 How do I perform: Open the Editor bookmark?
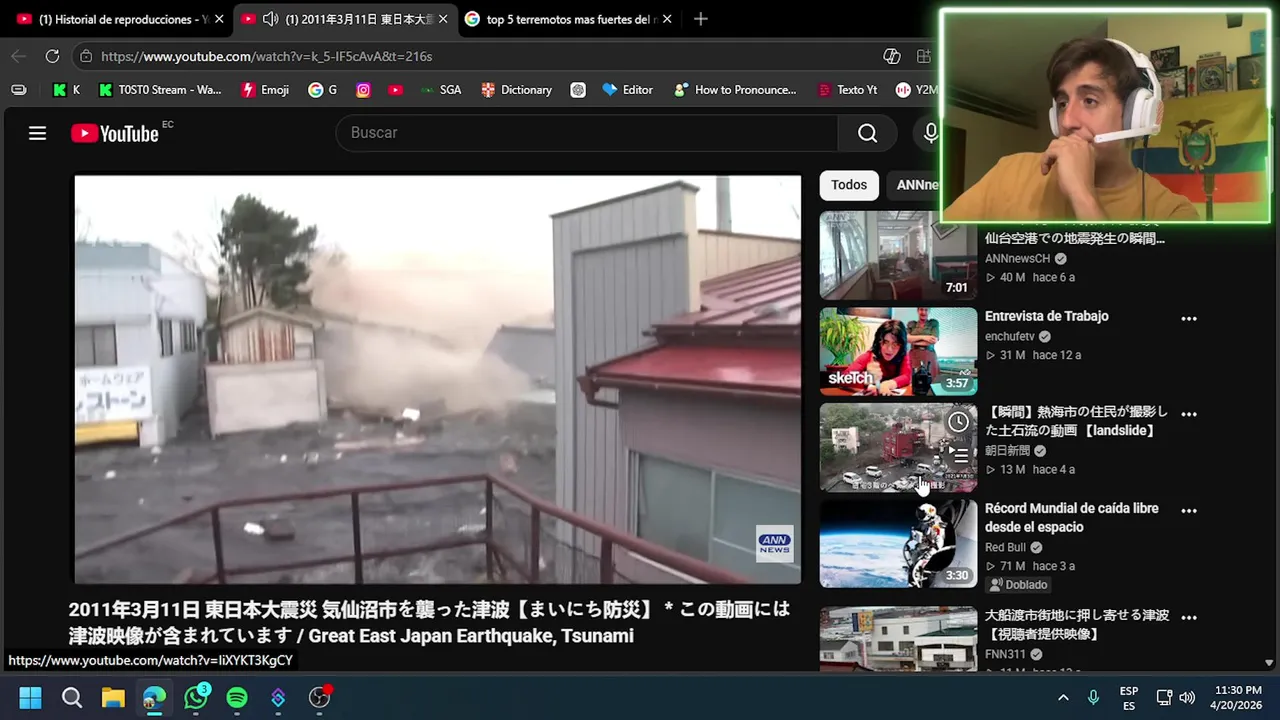tap(627, 90)
